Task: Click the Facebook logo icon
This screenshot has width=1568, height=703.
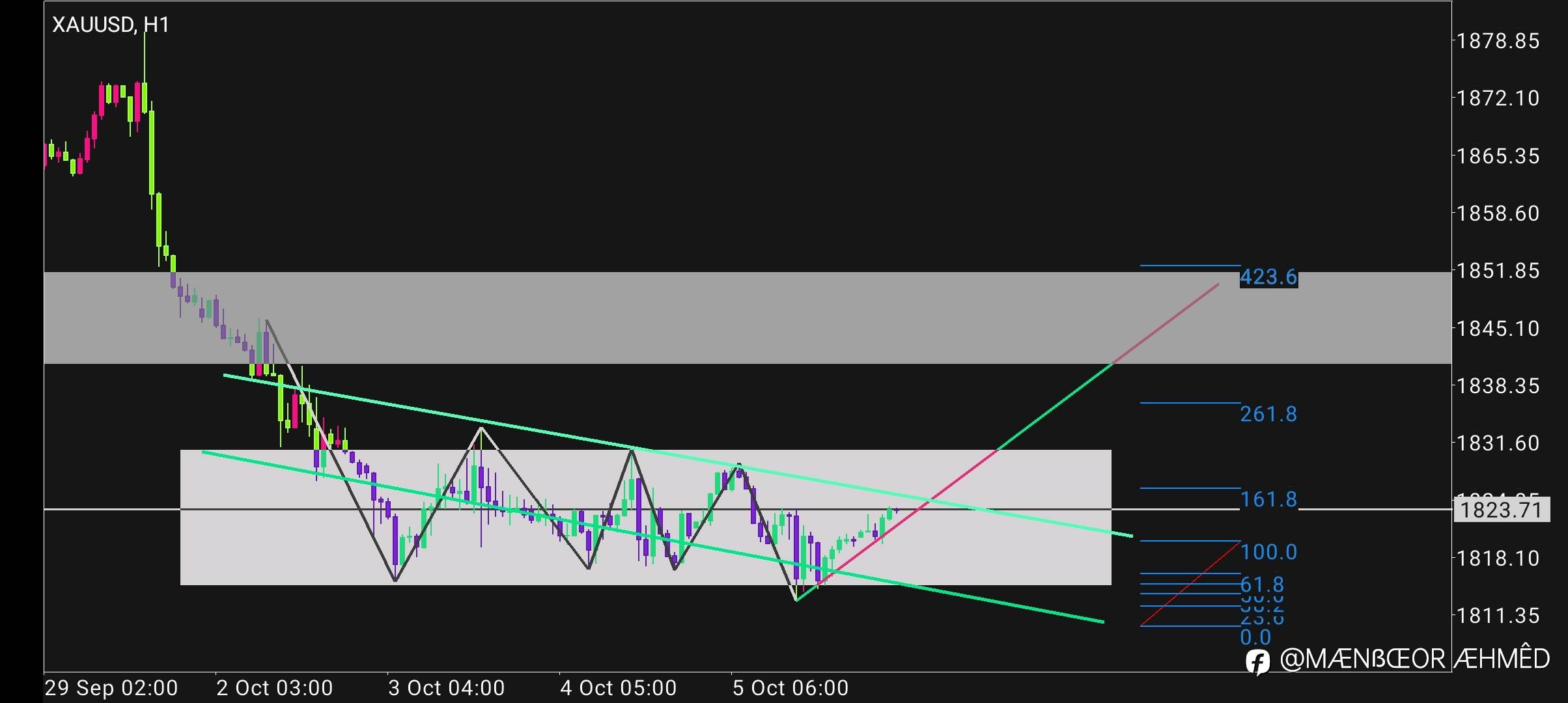Action: pos(1257,662)
